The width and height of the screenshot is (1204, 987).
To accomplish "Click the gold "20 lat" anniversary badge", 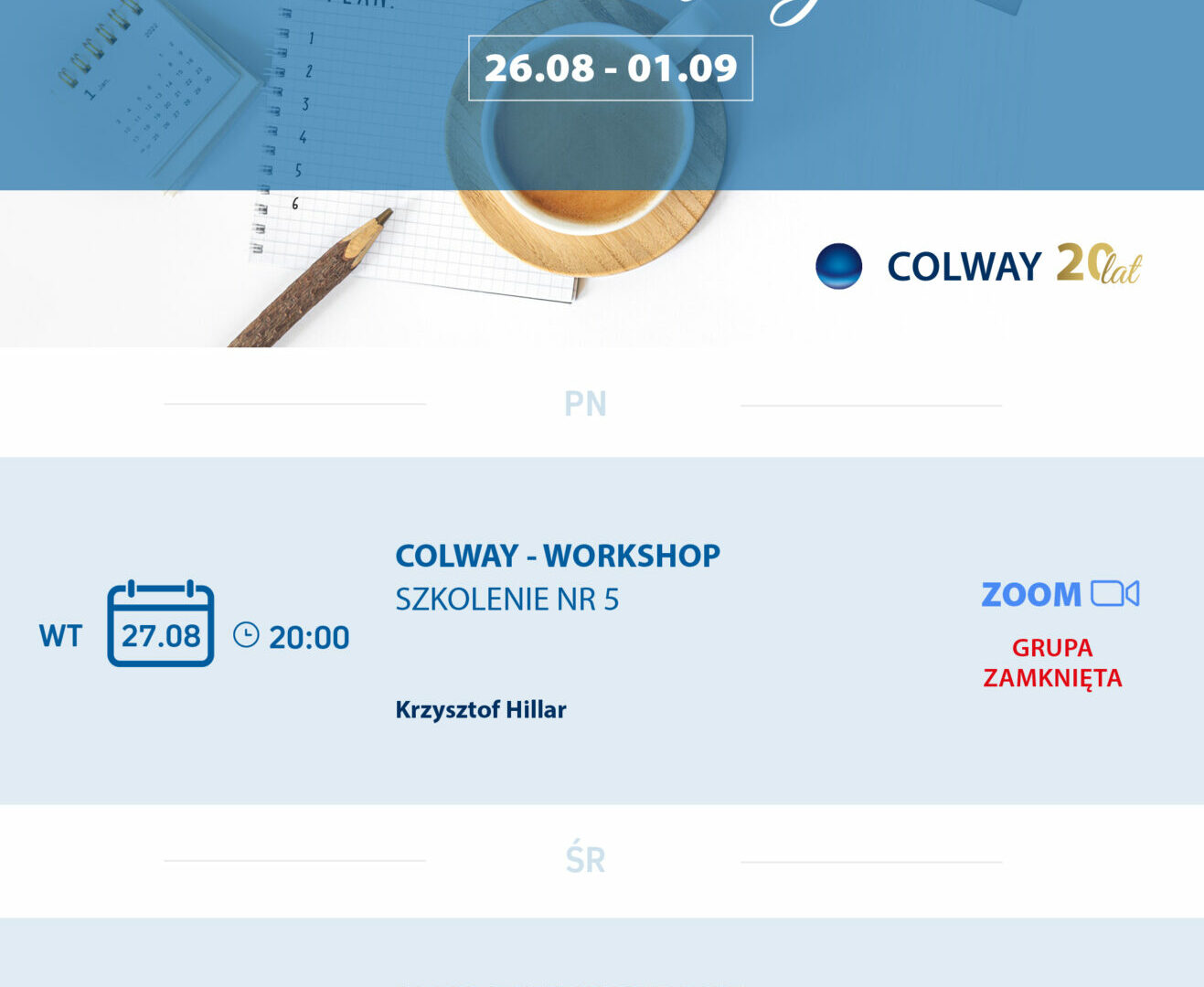I will [x=1099, y=264].
